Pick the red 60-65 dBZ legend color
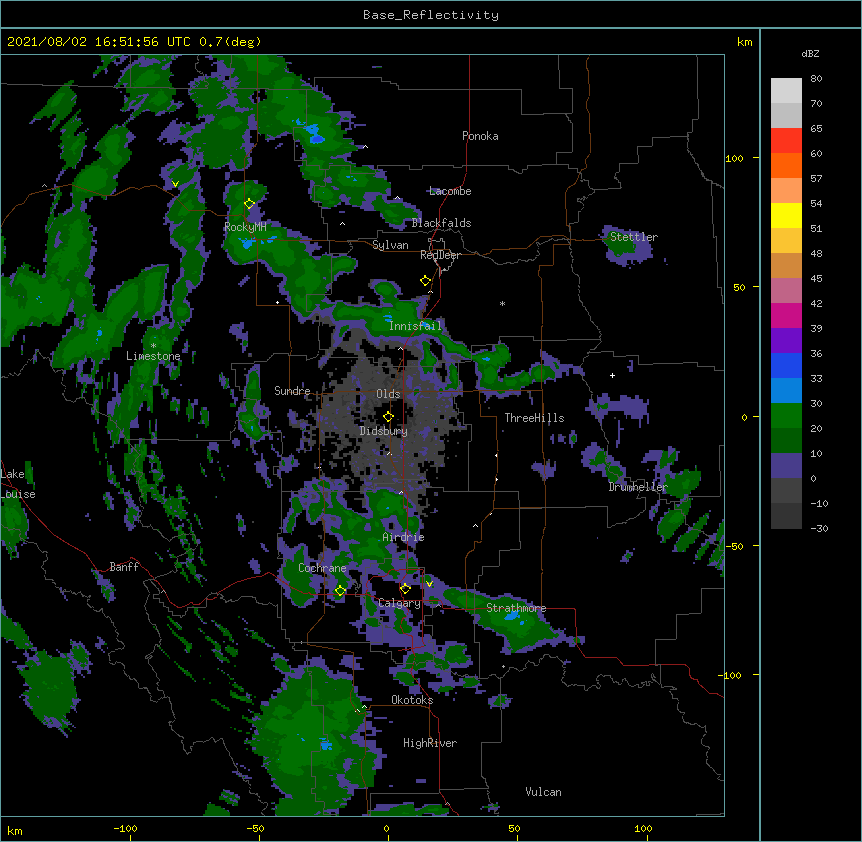862x842 pixels. [786, 141]
